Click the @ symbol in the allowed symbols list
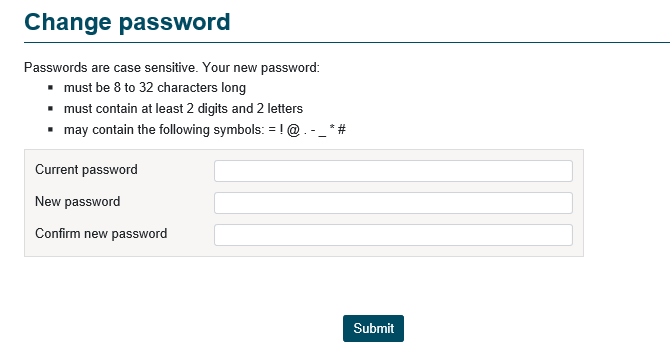Screen dimensions: 670x360 pos(293,130)
